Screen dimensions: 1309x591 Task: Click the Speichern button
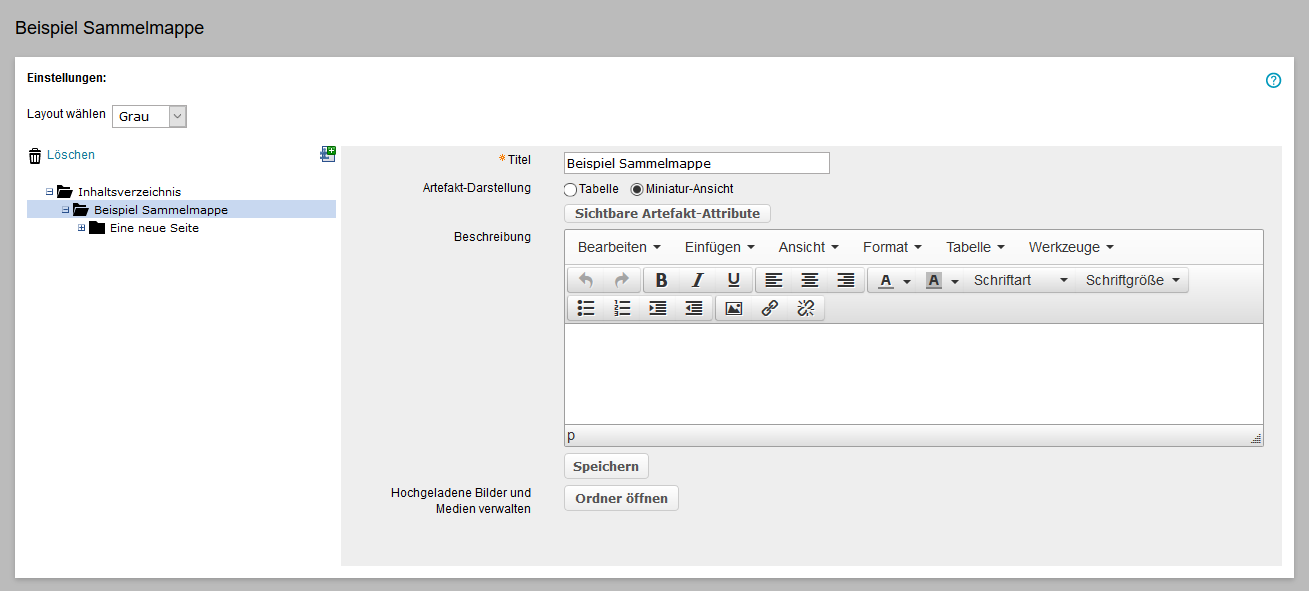coord(606,466)
